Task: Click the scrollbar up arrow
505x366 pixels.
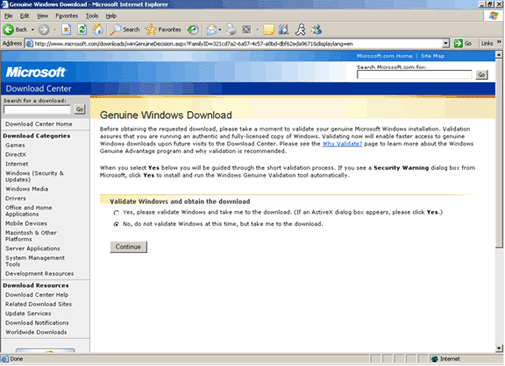Action: pyautogui.click(x=499, y=55)
